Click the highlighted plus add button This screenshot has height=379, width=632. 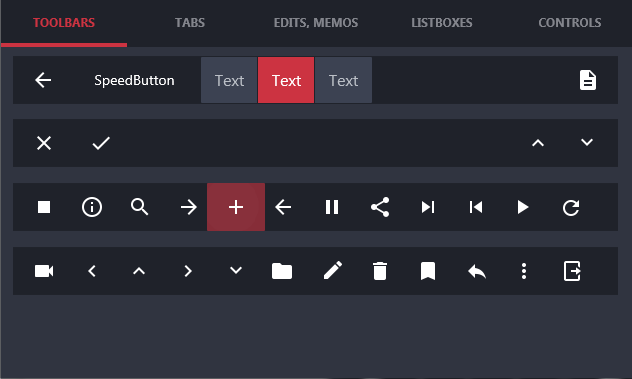point(236,207)
